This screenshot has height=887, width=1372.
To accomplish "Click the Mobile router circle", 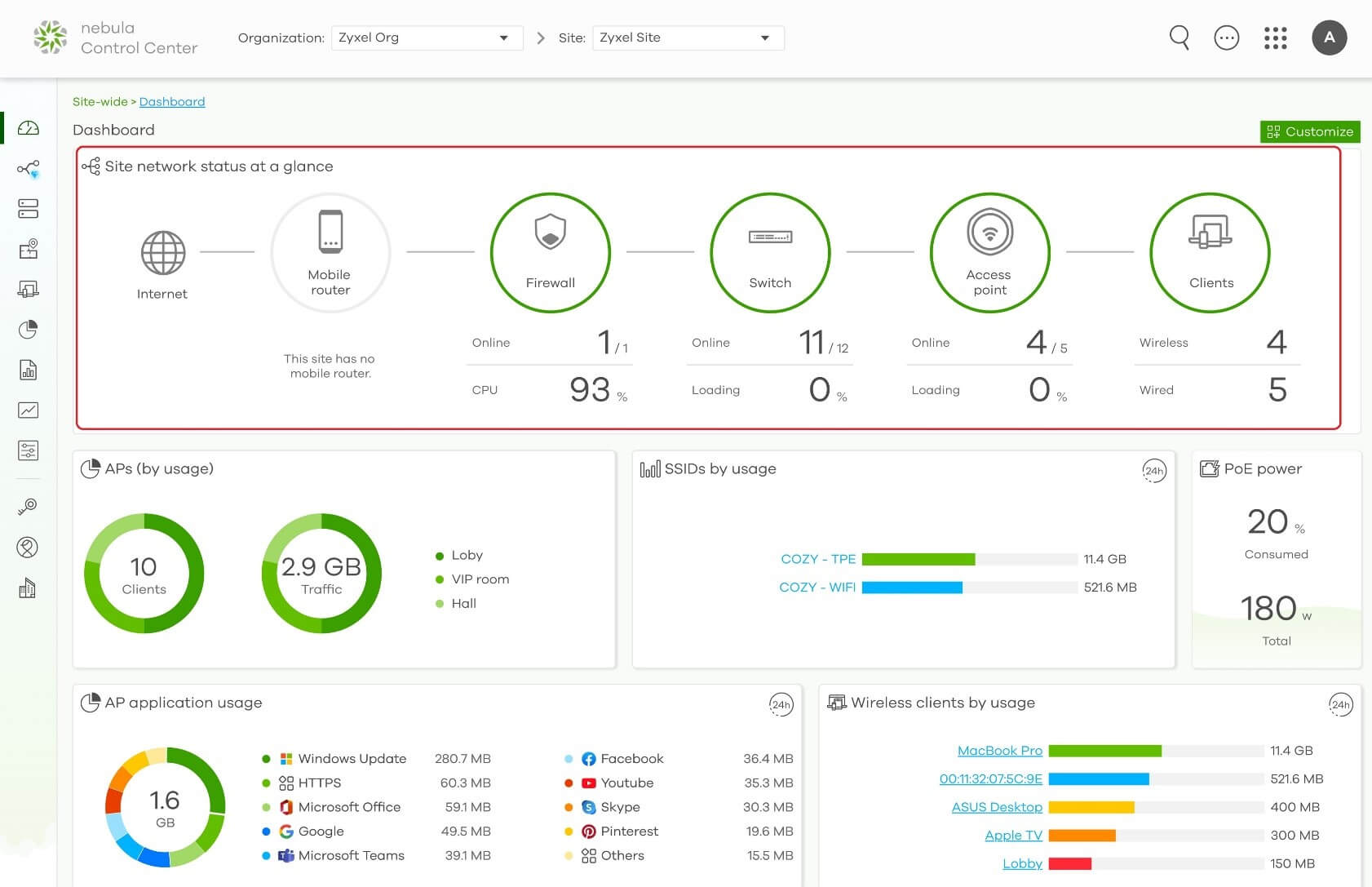I will [330, 252].
